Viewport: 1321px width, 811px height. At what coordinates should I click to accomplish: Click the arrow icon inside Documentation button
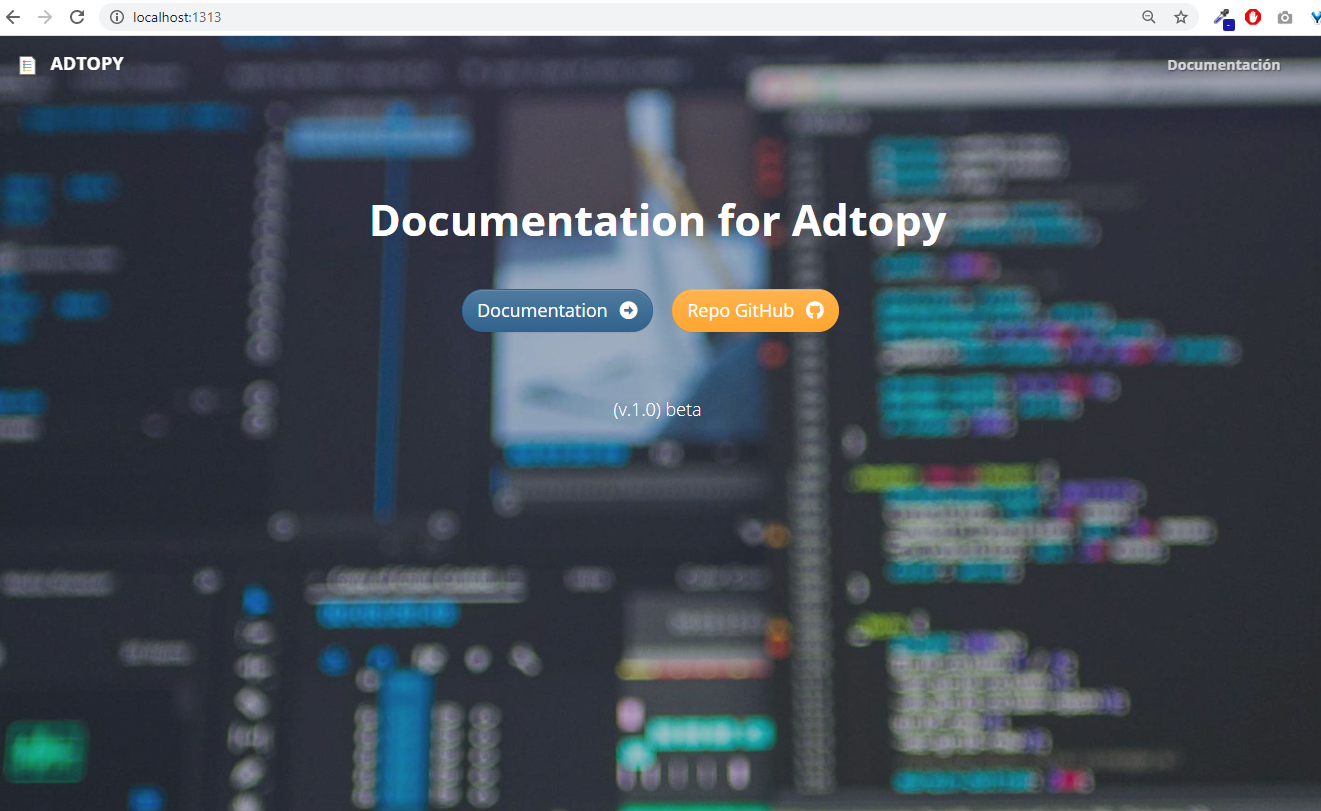pyautogui.click(x=628, y=311)
